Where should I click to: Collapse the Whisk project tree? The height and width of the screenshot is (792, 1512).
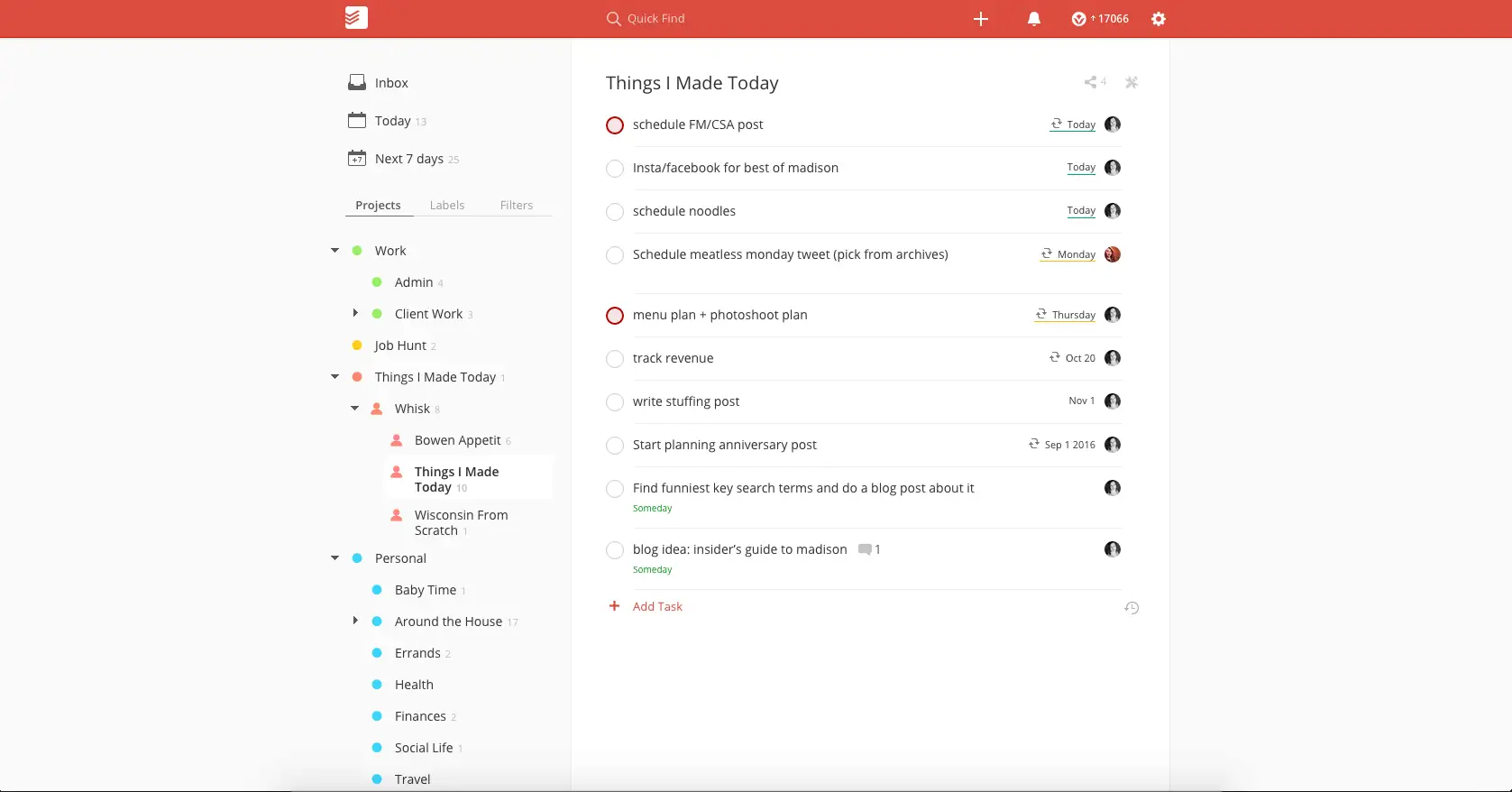tap(355, 409)
